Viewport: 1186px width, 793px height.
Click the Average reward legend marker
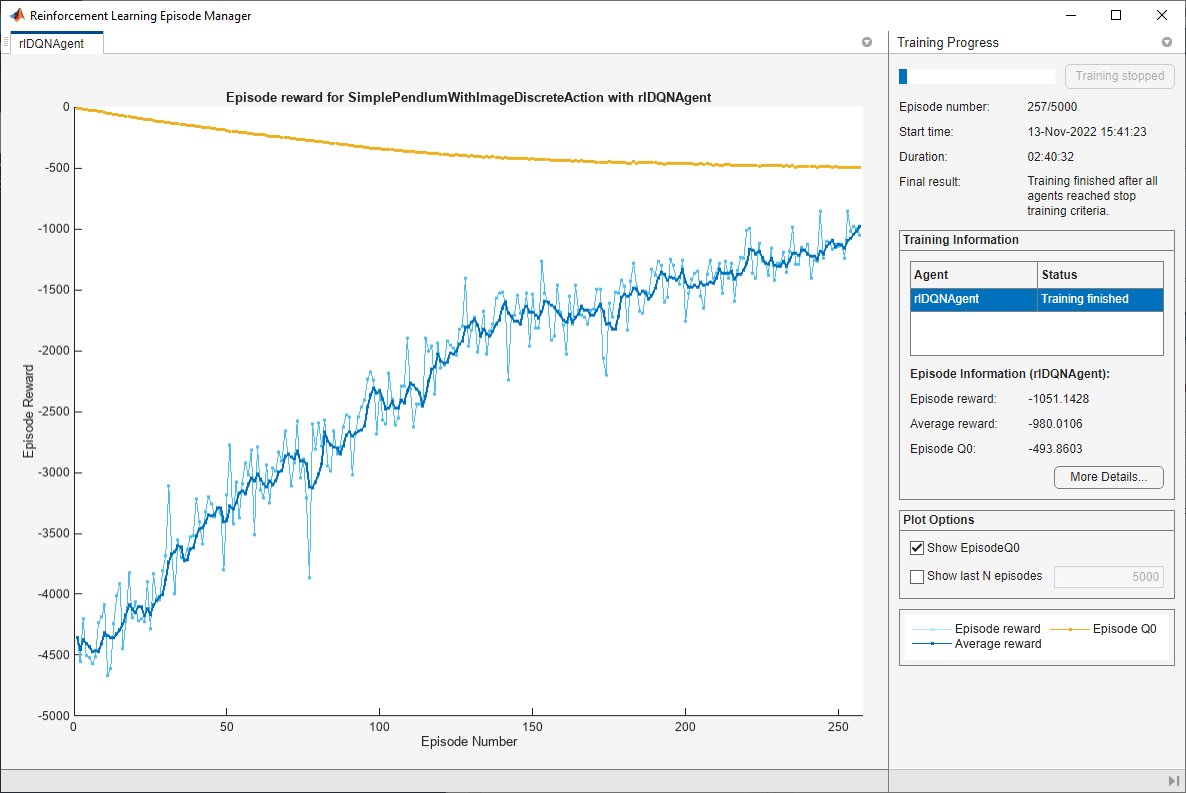pos(933,643)
